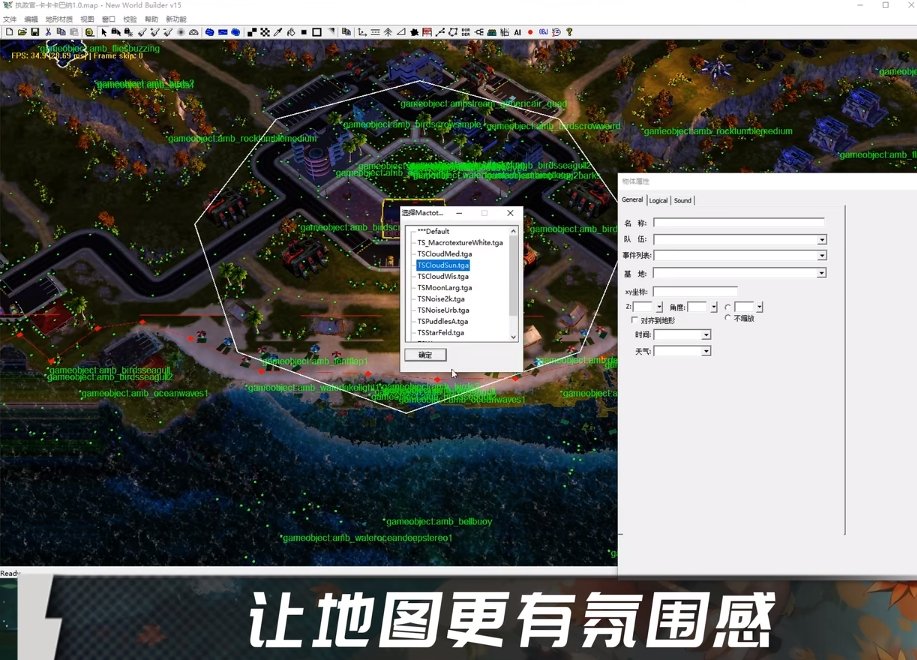The width and height of the screenshot is (917, 660).
Task: Click the 确定 button in the macrotexture dialog
Action: [x=425, y=355]
